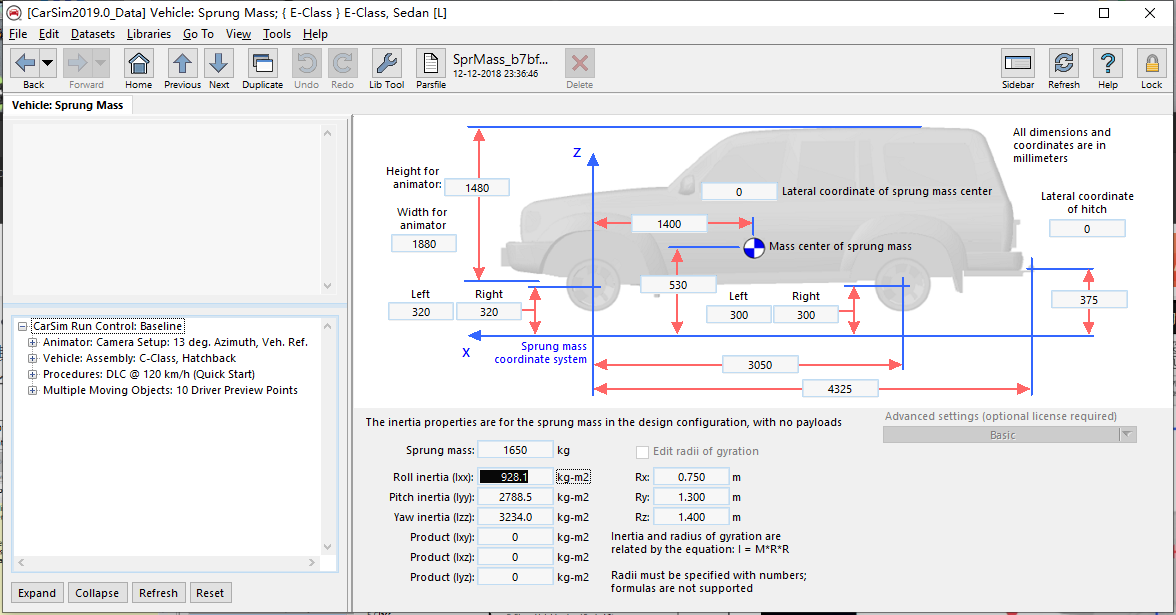
Task: Click the Rz radius field 1.400
Action: coord(691,517)
